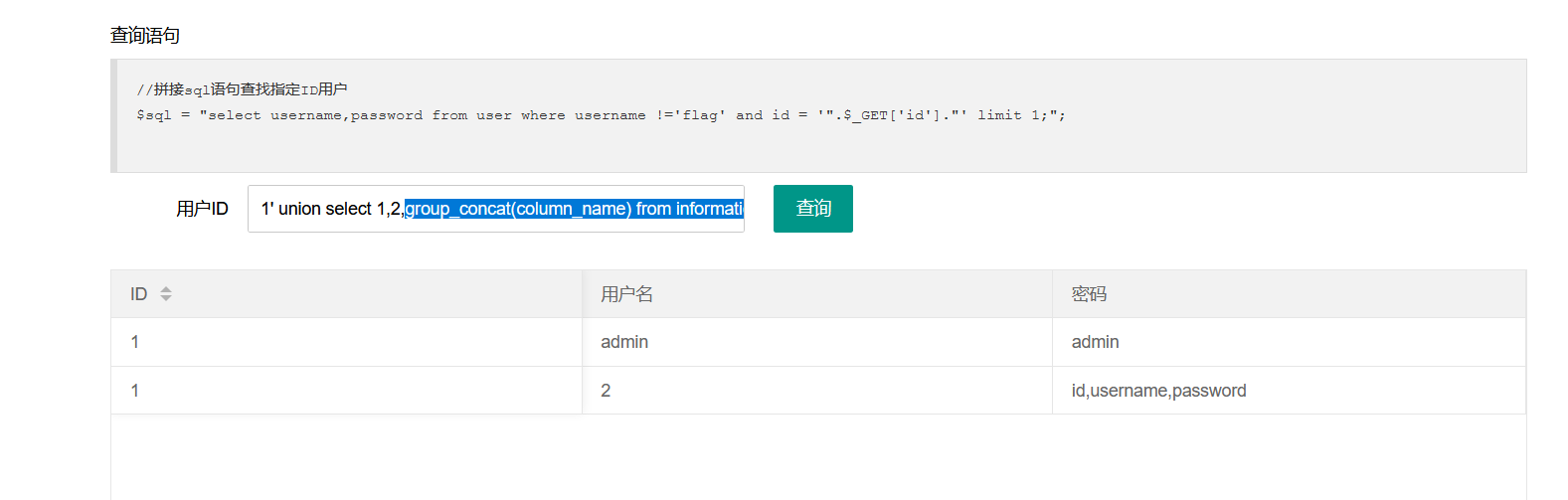Click the cell containing 2
Viewport: 1568px width, 500px height.
816,391
